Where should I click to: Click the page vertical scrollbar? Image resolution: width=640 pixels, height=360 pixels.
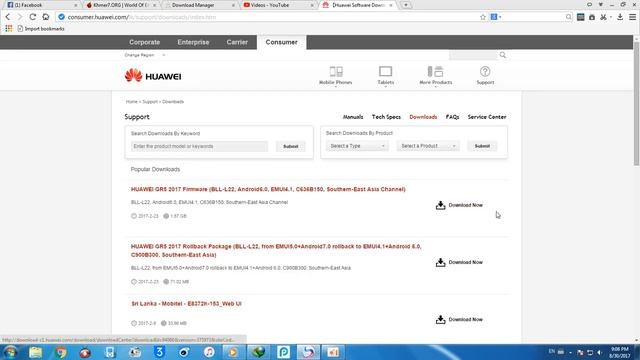click(x=636, y=104)
